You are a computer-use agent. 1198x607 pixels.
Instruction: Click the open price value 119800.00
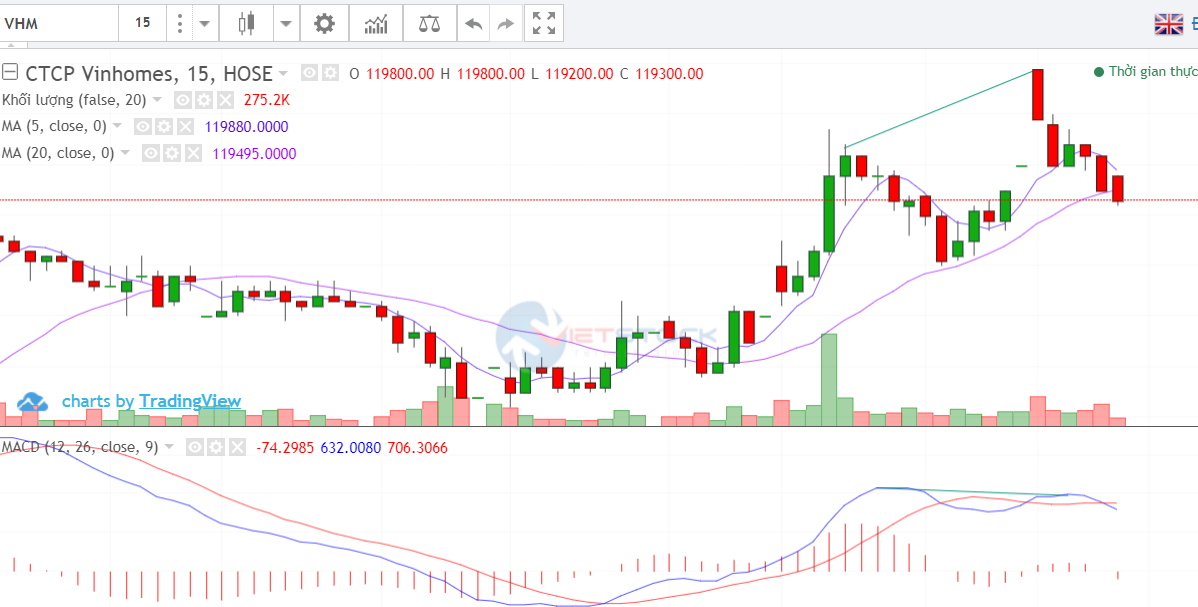400,74
